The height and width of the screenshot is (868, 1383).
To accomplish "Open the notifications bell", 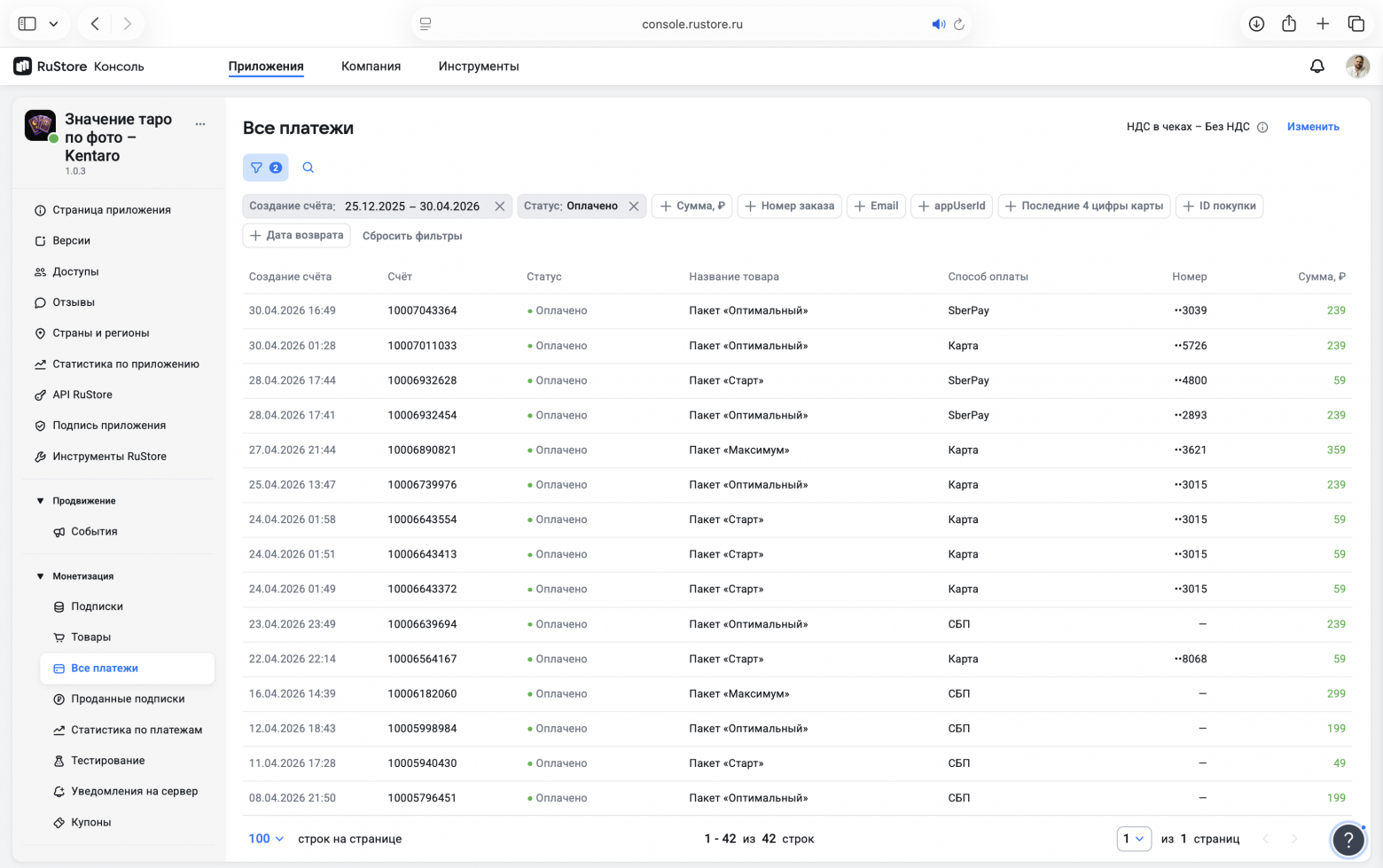I will tap(1317, 66).
